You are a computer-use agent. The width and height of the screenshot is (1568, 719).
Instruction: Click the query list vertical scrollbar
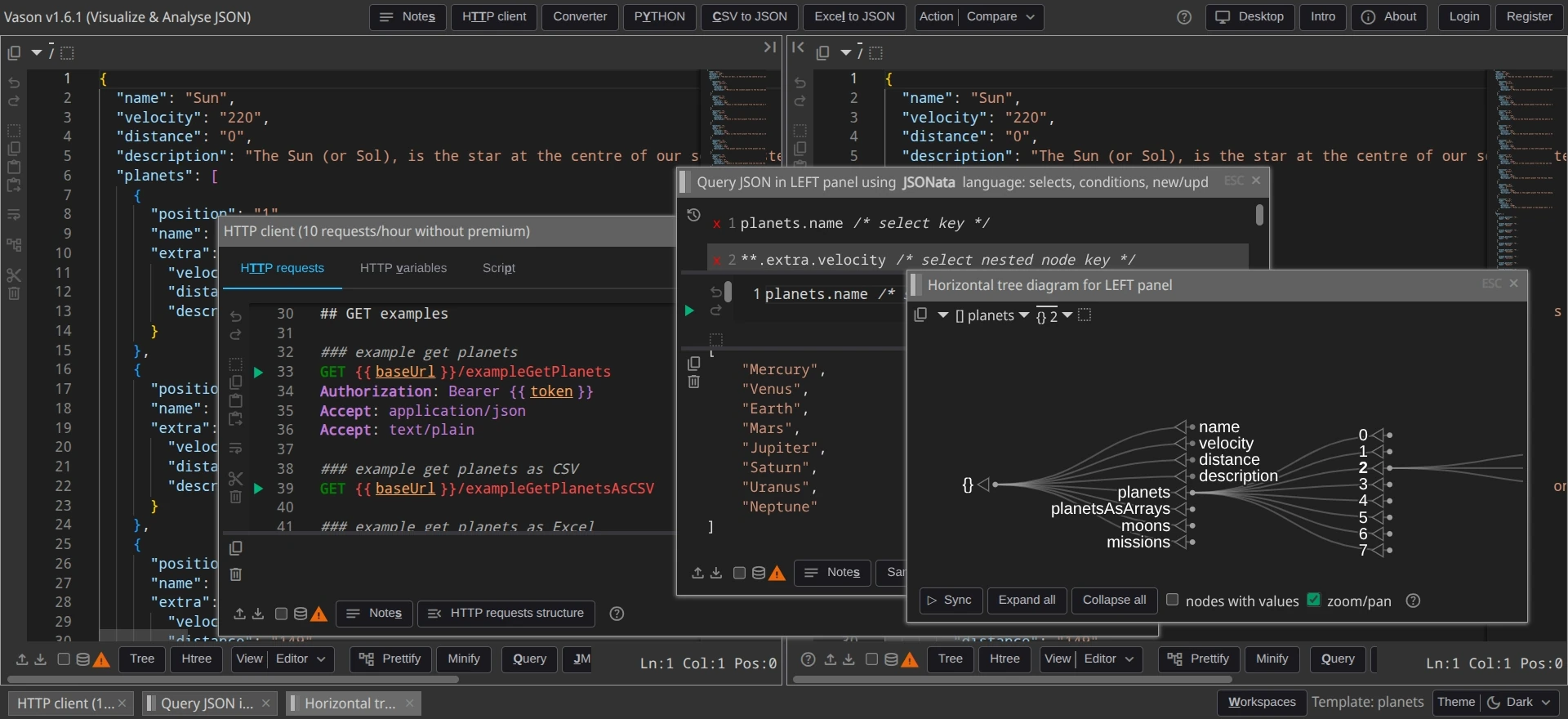coord(1259,215)
